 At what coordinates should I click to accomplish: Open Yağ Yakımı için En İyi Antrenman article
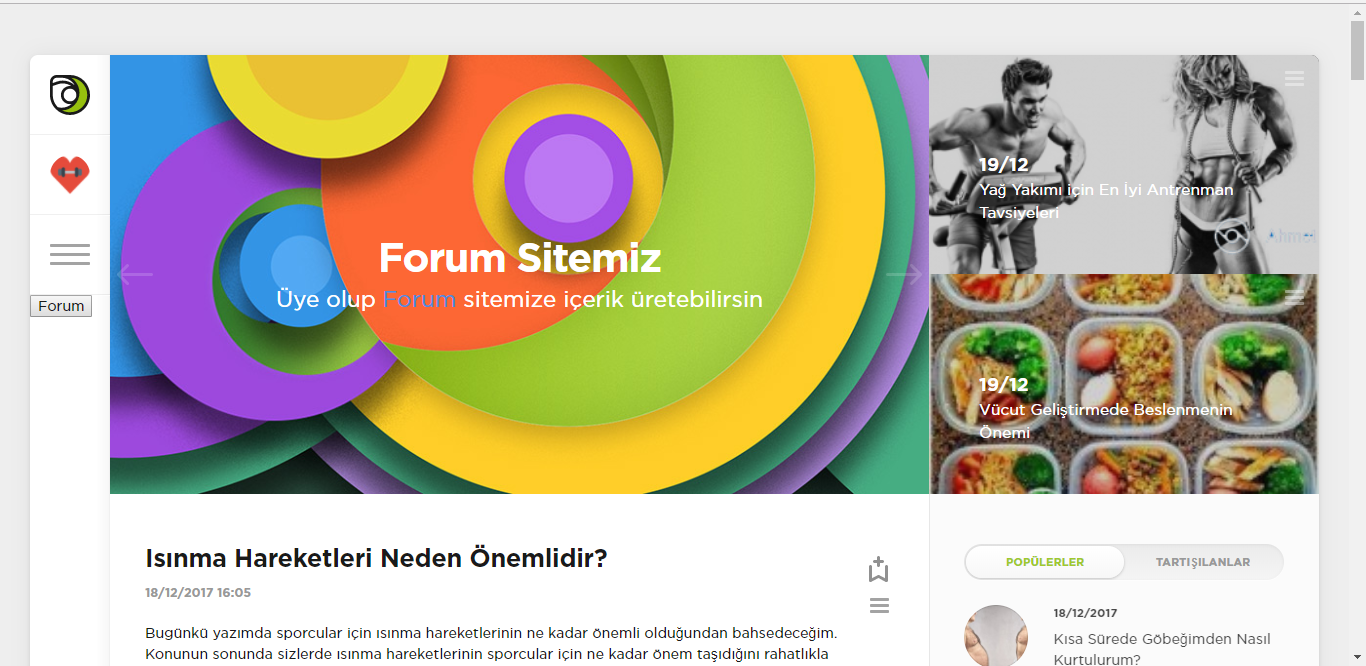pos(1106,201)
